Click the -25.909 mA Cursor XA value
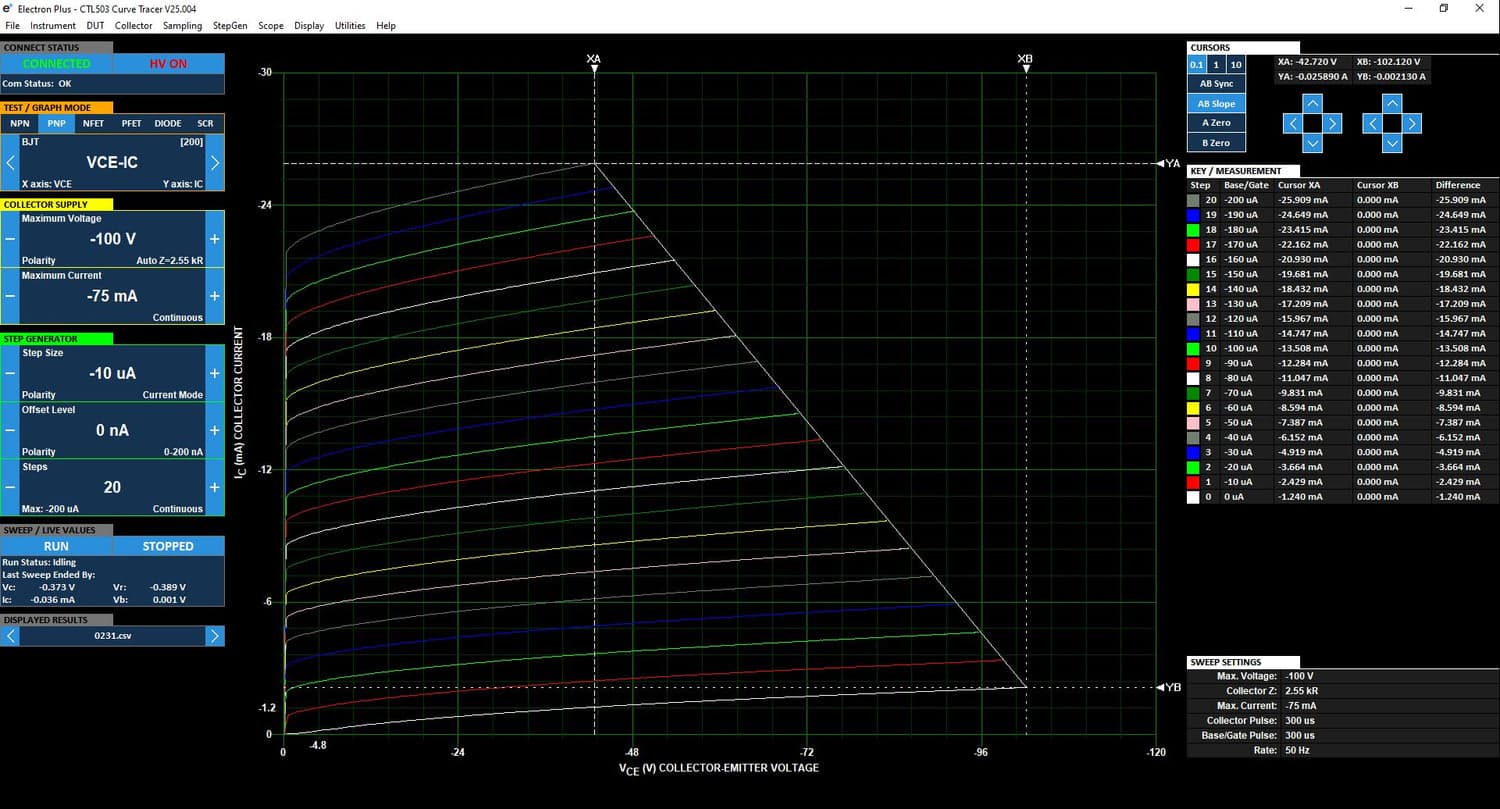 pos(1304,200)
